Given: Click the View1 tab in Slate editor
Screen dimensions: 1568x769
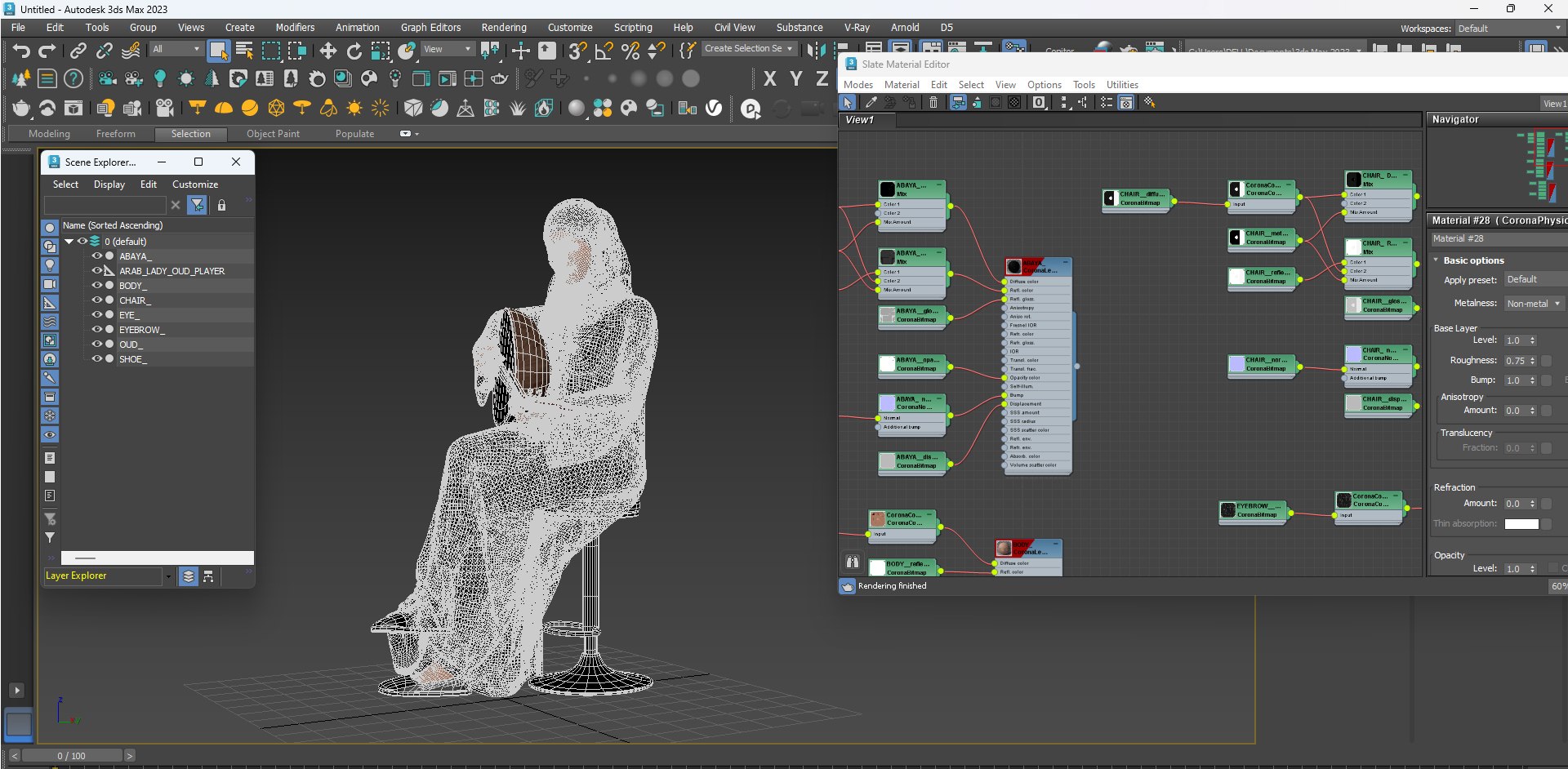Looking at the screenshot, I should (868, 120).
